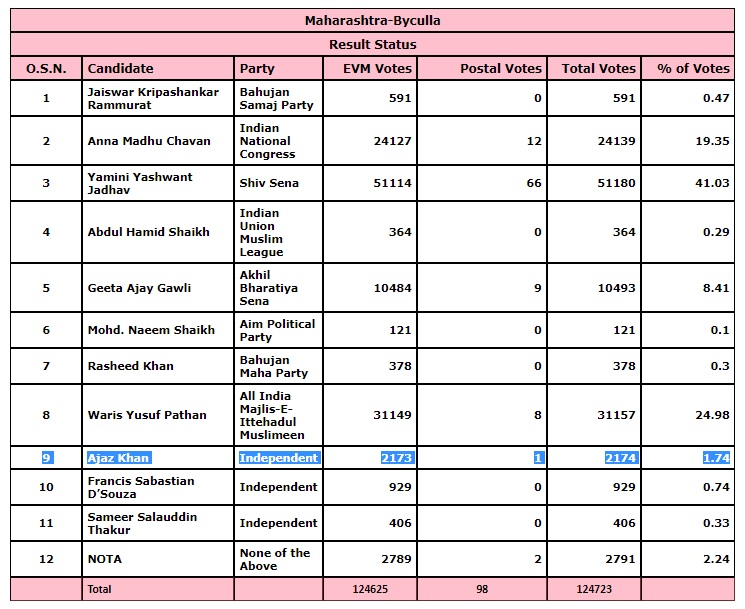The image size is (745, 609).
Task: Click the grand total 124723 cell
Action: coord(596,590)
